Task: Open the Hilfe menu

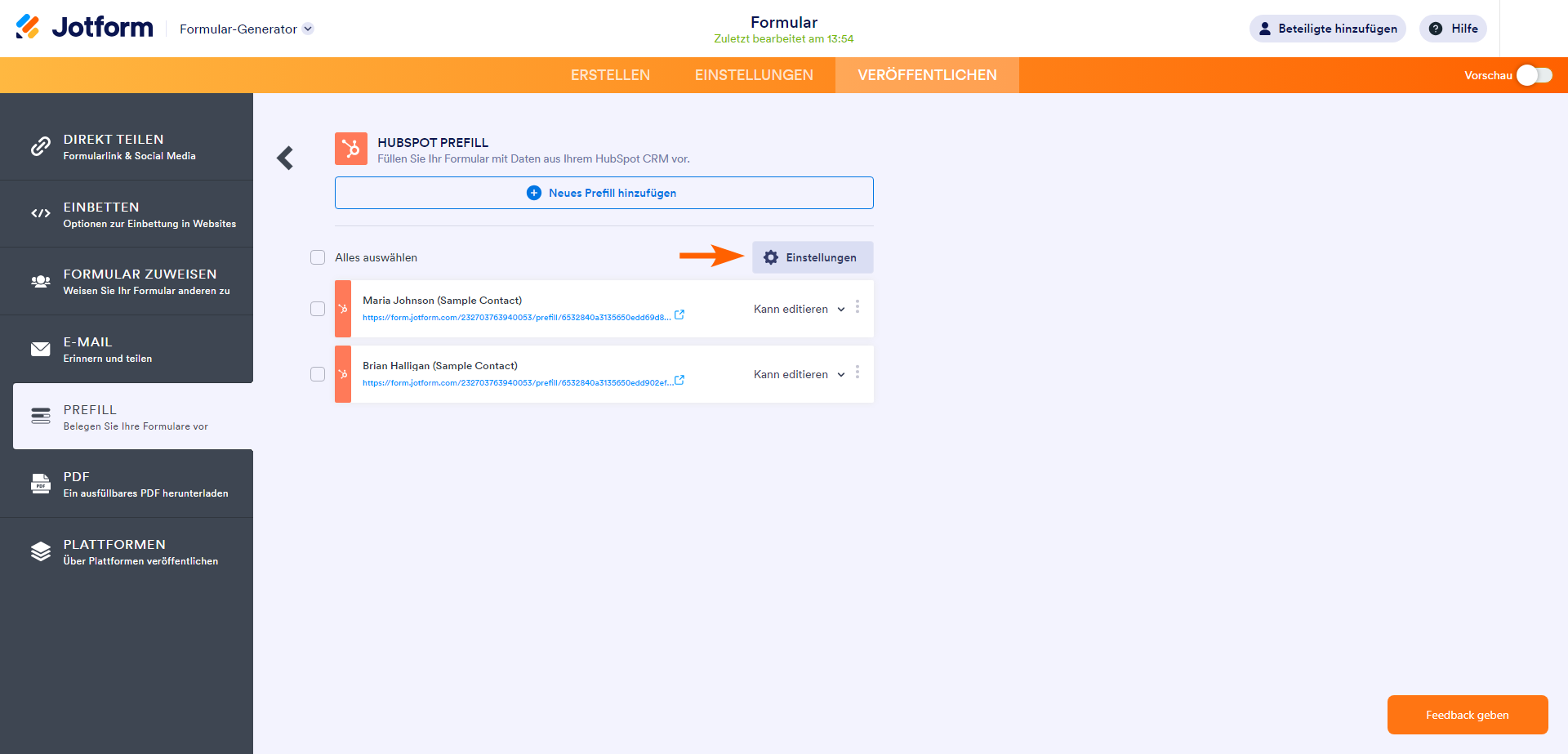Action: (1453, 29)
